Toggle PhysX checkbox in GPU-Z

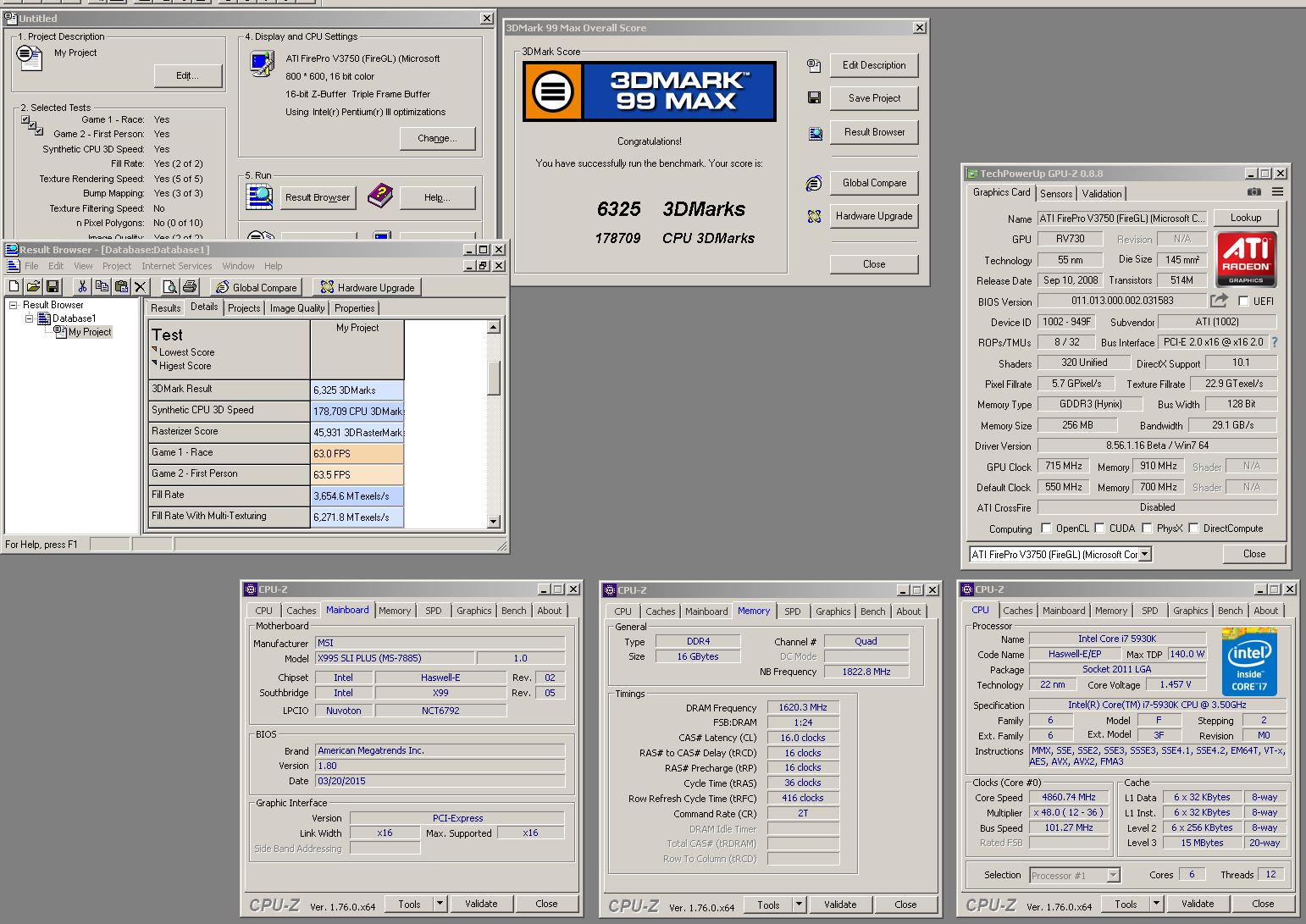click(x=1147, y=528)
